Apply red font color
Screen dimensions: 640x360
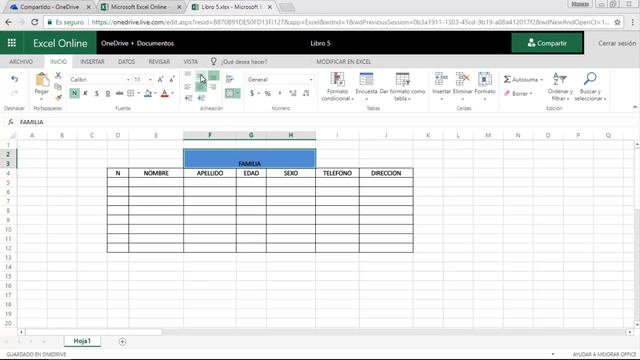pos(164,93)
